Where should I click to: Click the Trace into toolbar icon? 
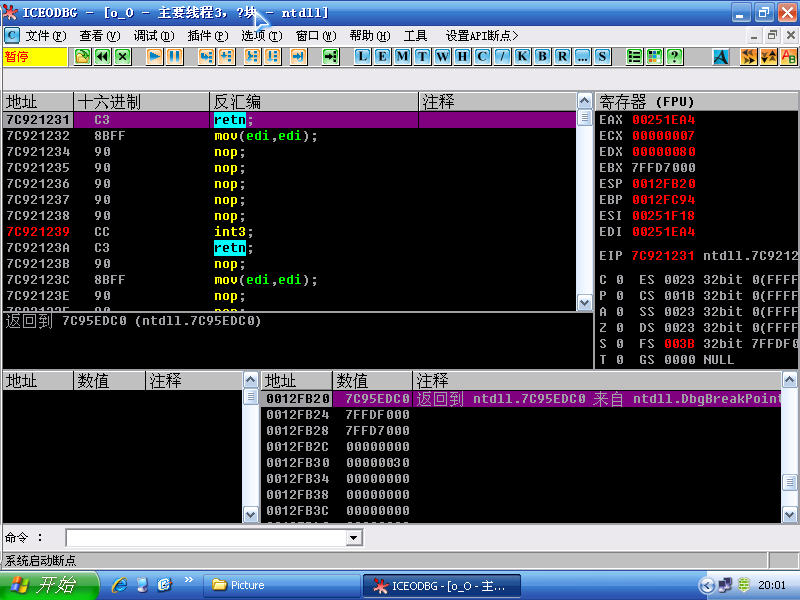[x=252, y=56]
